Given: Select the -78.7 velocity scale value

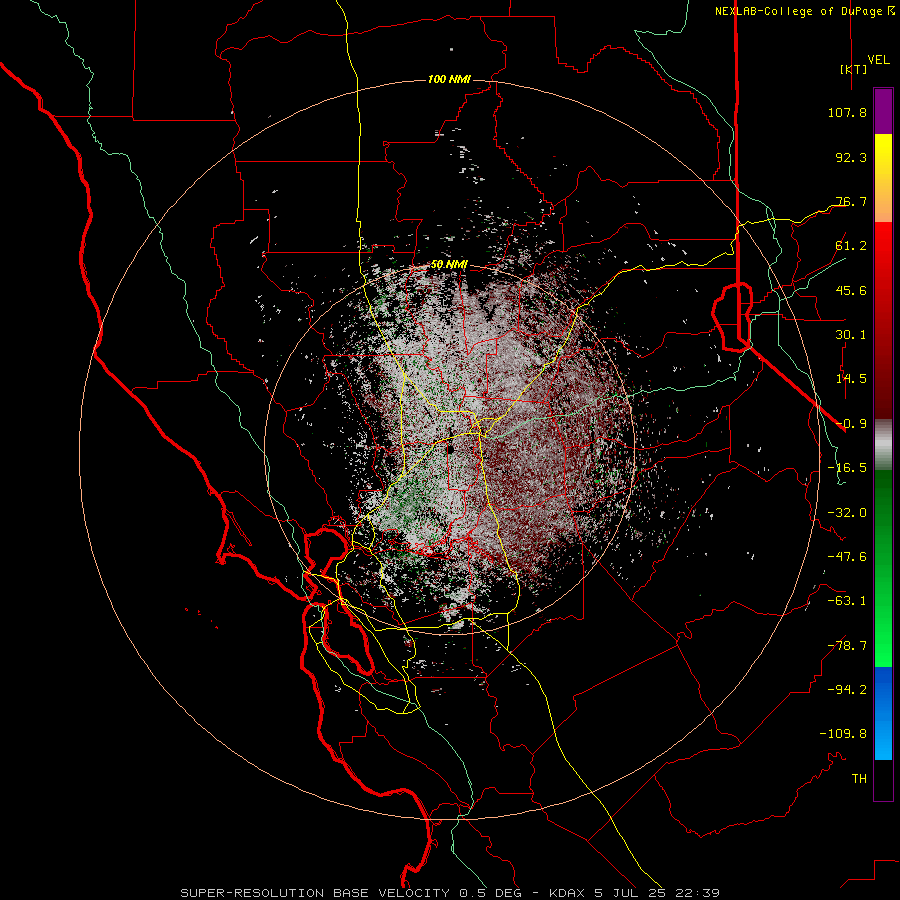Looking at the screenshot, I should click(847, 645).
